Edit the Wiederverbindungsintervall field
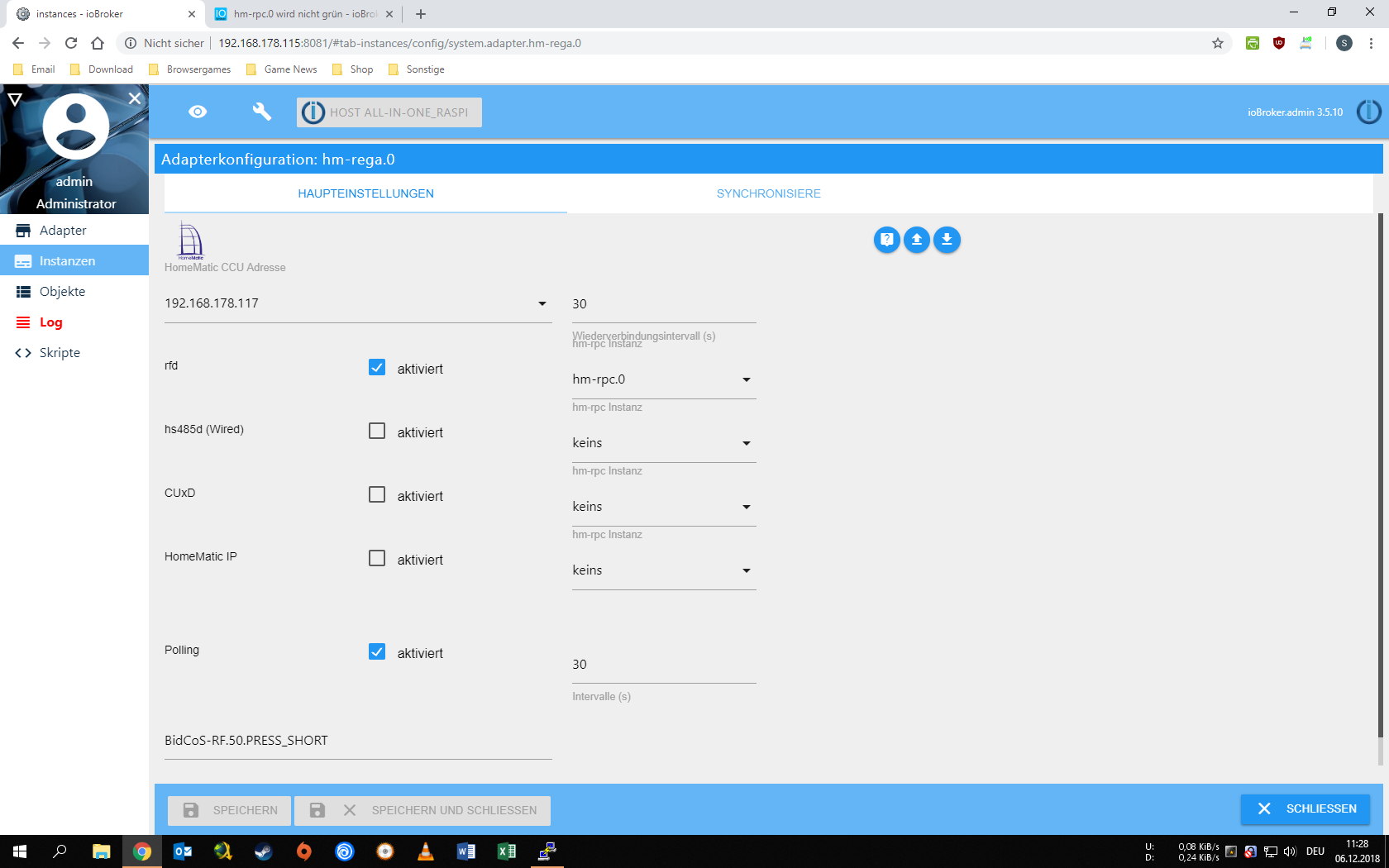1389x868 pixels. (664, 304)
